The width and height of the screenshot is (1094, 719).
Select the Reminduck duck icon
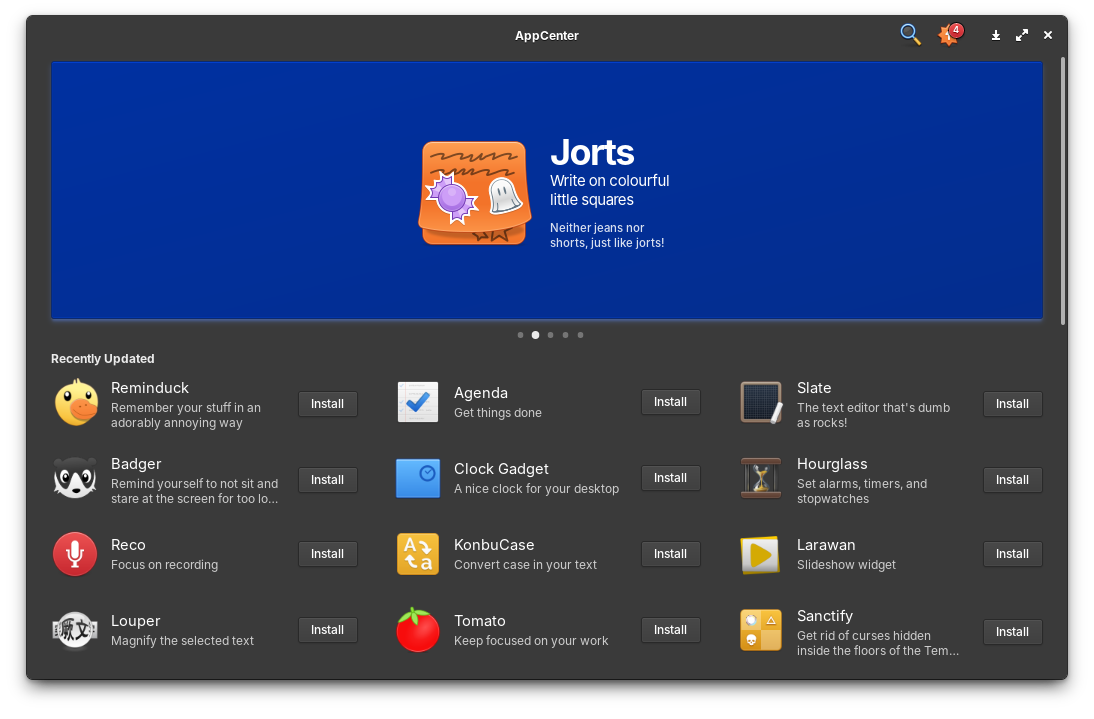(x=75, y=403)
